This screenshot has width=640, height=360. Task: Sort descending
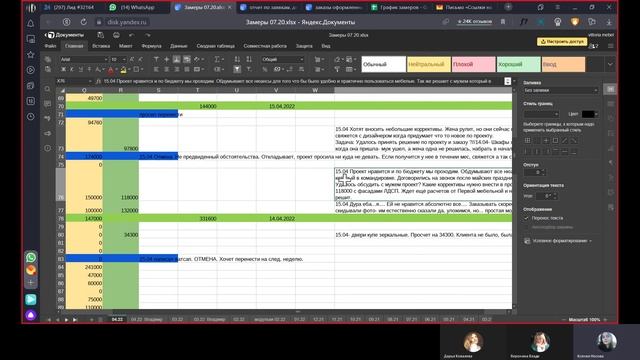pyautogui.click(x=249, y=60)
